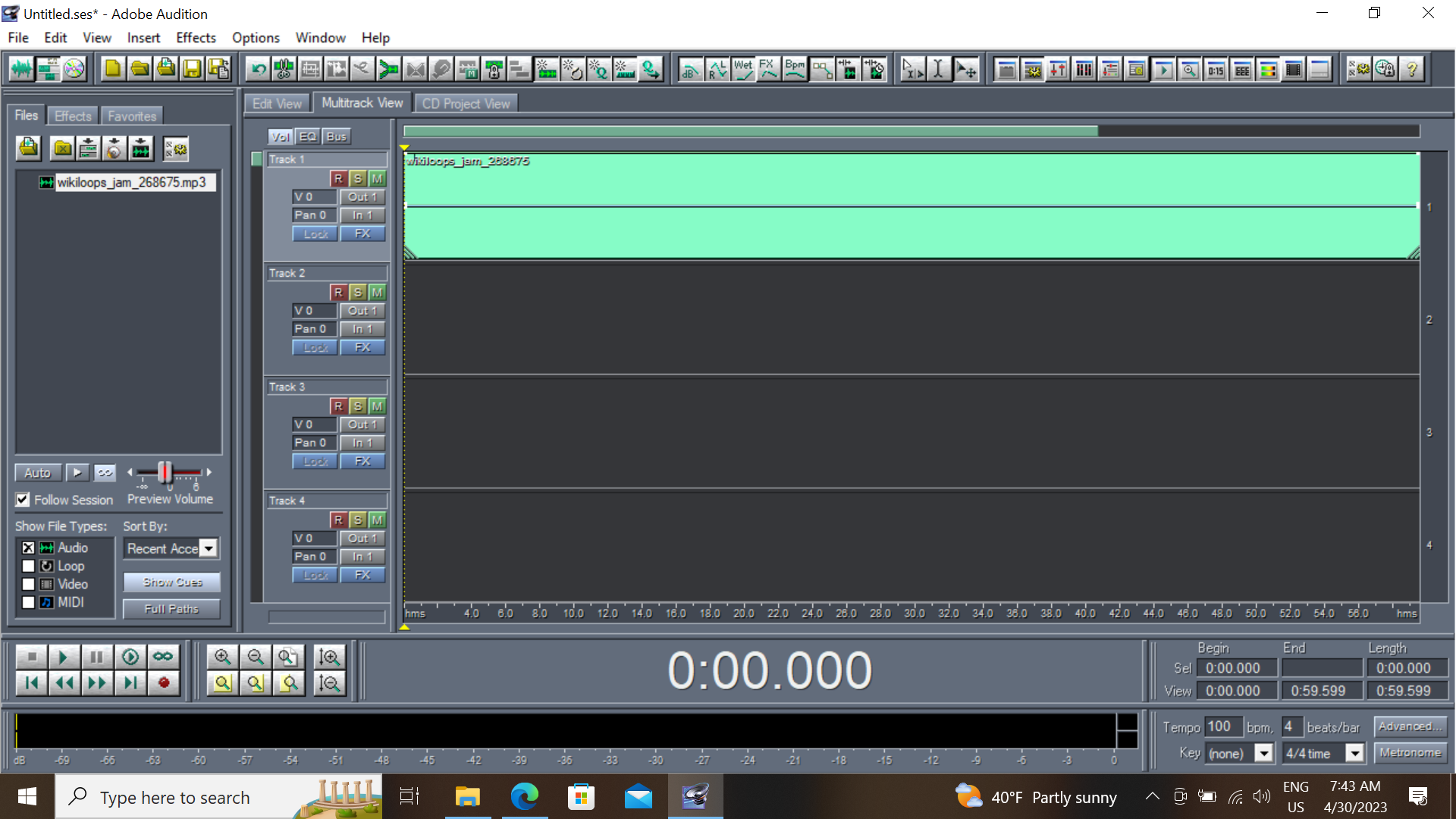
Task: Mute Track 1 with M button
Action: 377,179
